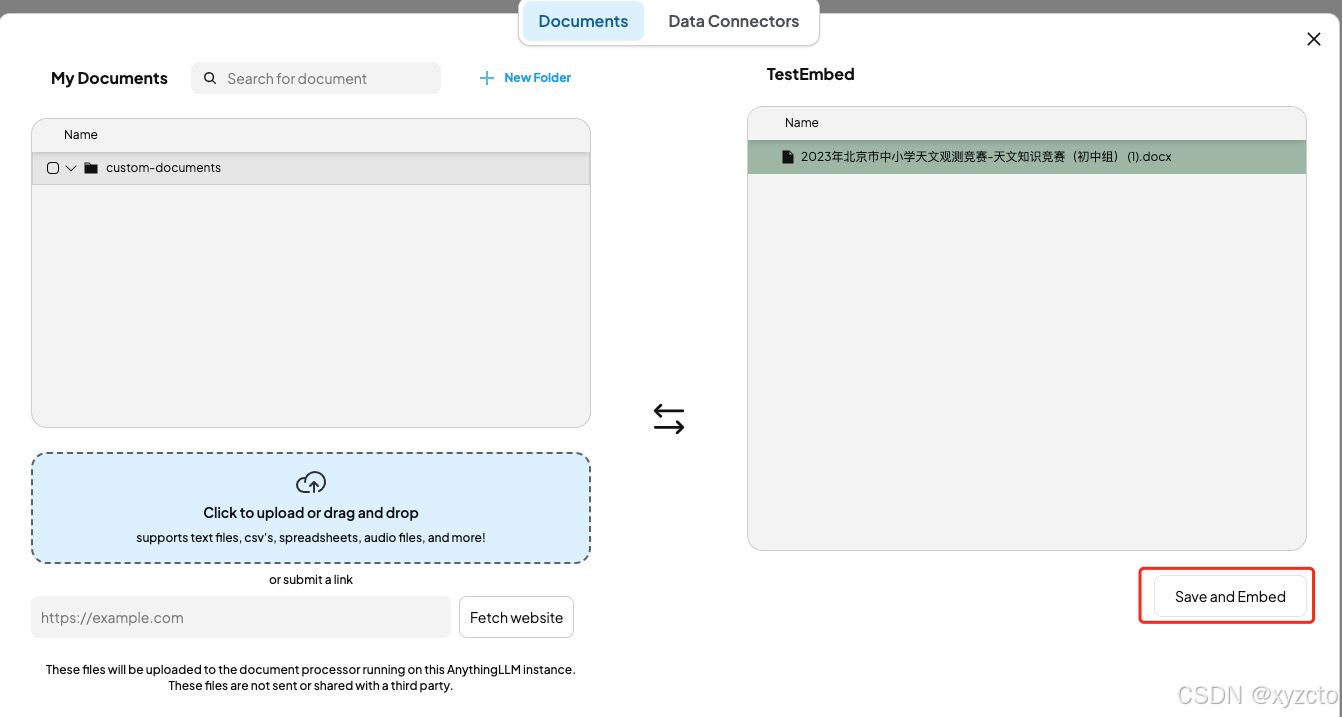Select the 2023年北京市中小学天文观测竞赛 docx file
Screen dimensions: 1342x717
click(1026, 157)
